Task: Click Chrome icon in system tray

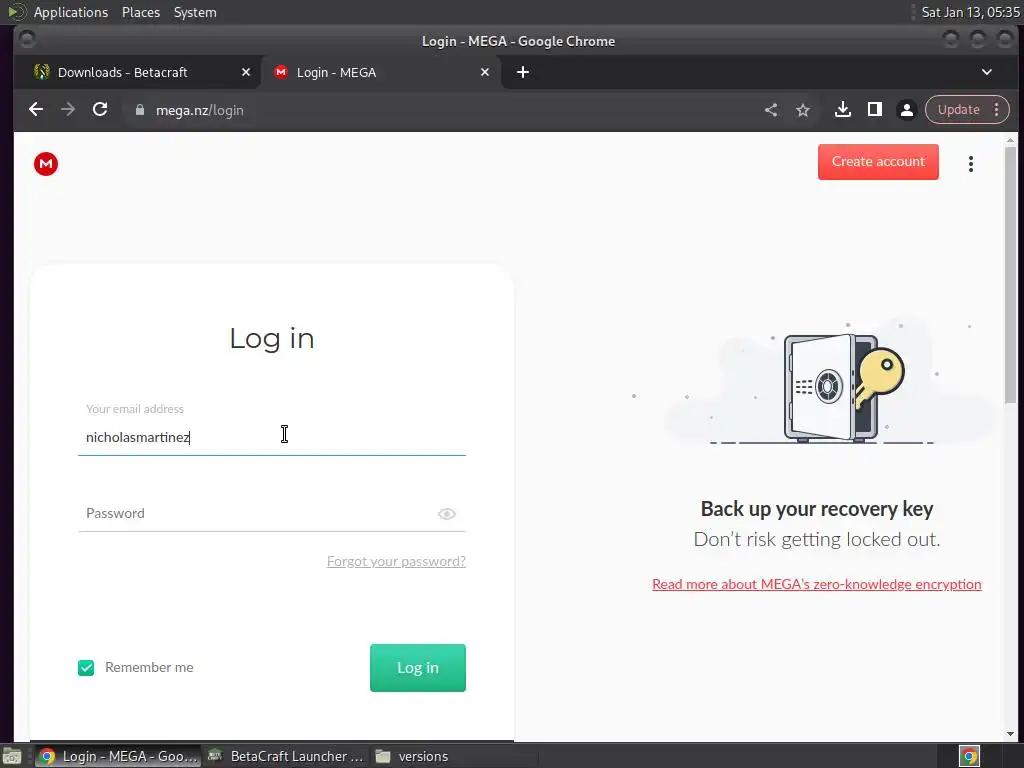Action: click(970, 756)
